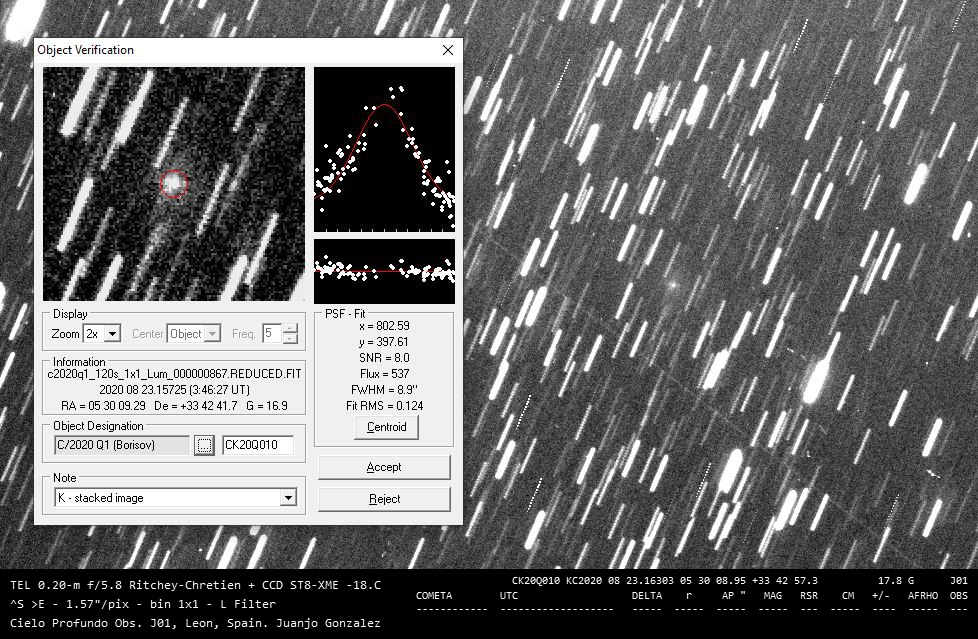Increase the Freq. value with up arrow
978x639 pixels.
tap(291, 329)
